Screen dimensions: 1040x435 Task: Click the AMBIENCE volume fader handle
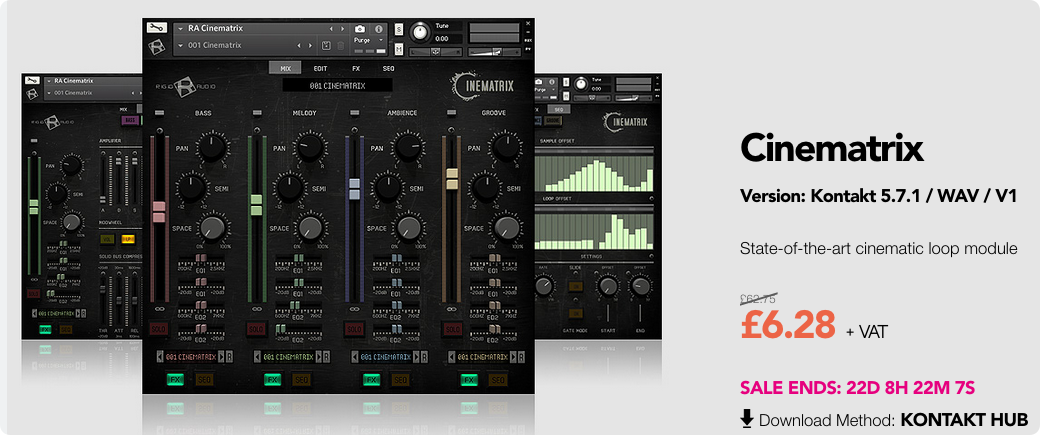pyautogui.click(x=354, y=189)
